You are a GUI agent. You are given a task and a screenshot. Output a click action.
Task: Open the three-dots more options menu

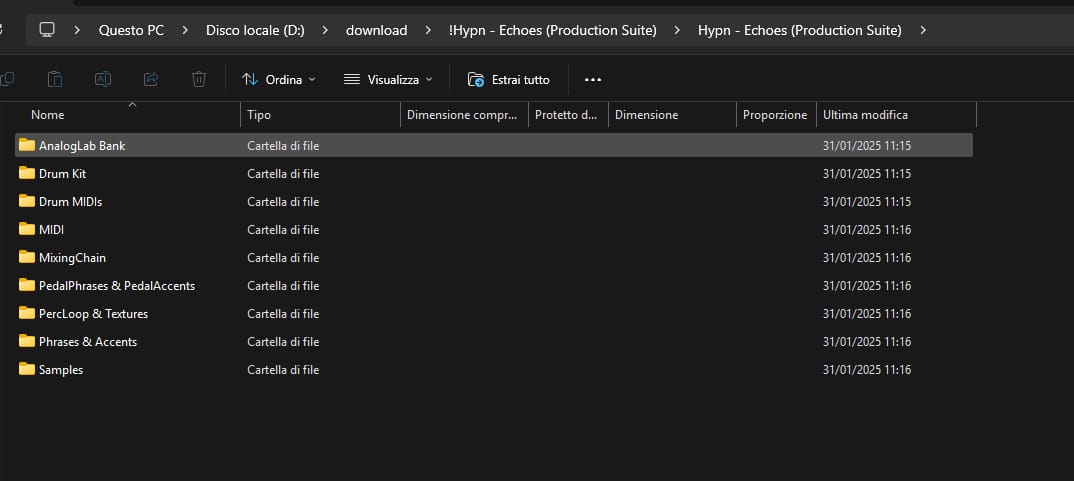pos(592,79)
